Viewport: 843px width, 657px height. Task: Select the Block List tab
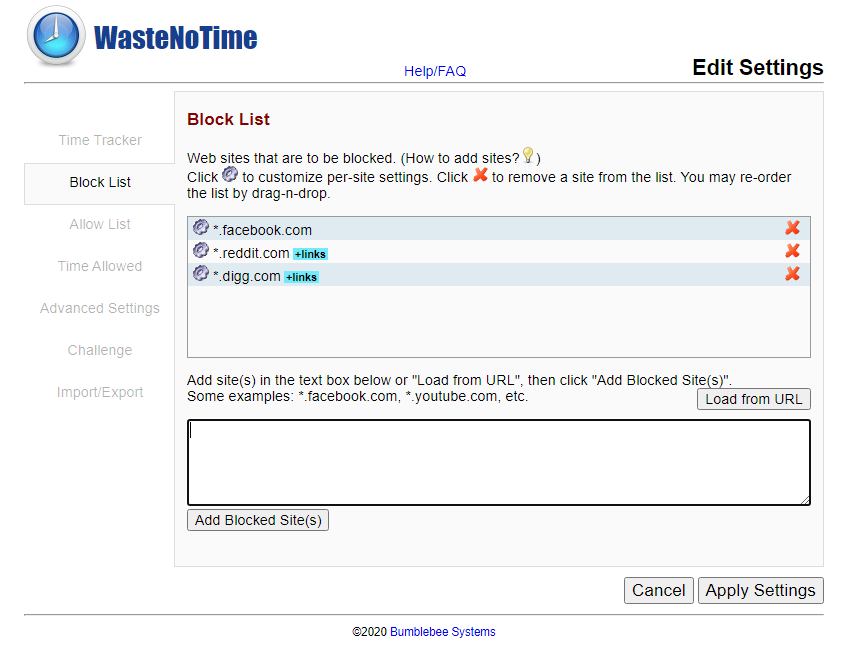100,182
